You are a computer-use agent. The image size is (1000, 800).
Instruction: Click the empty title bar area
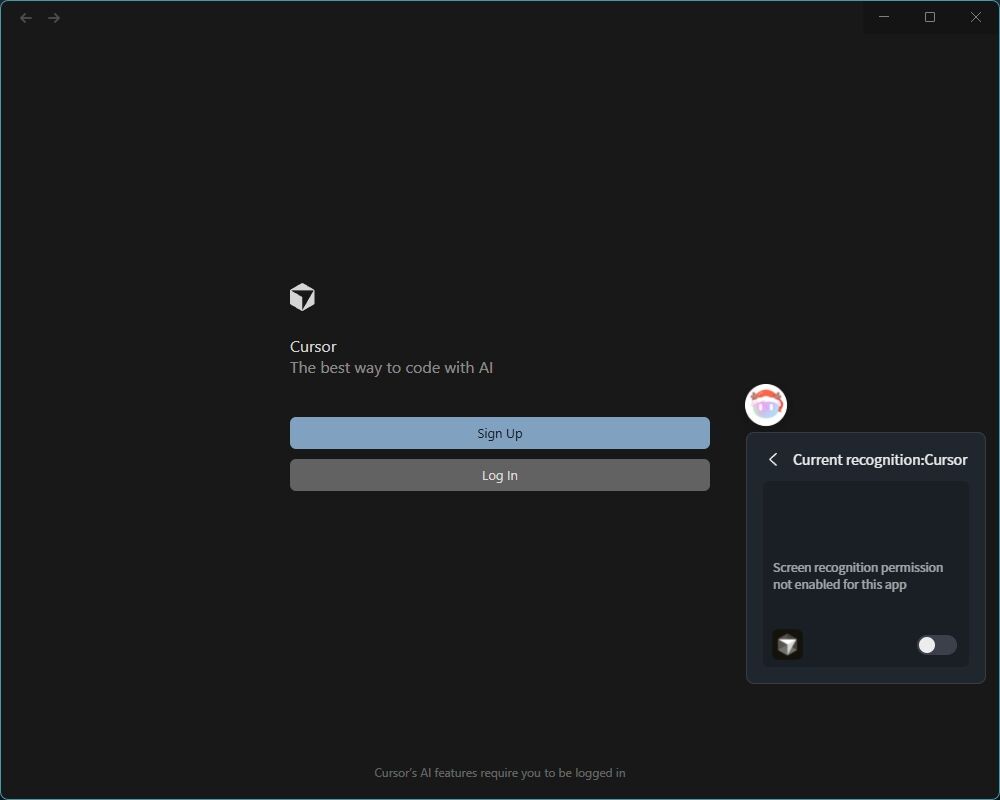(x=450, y=18)
